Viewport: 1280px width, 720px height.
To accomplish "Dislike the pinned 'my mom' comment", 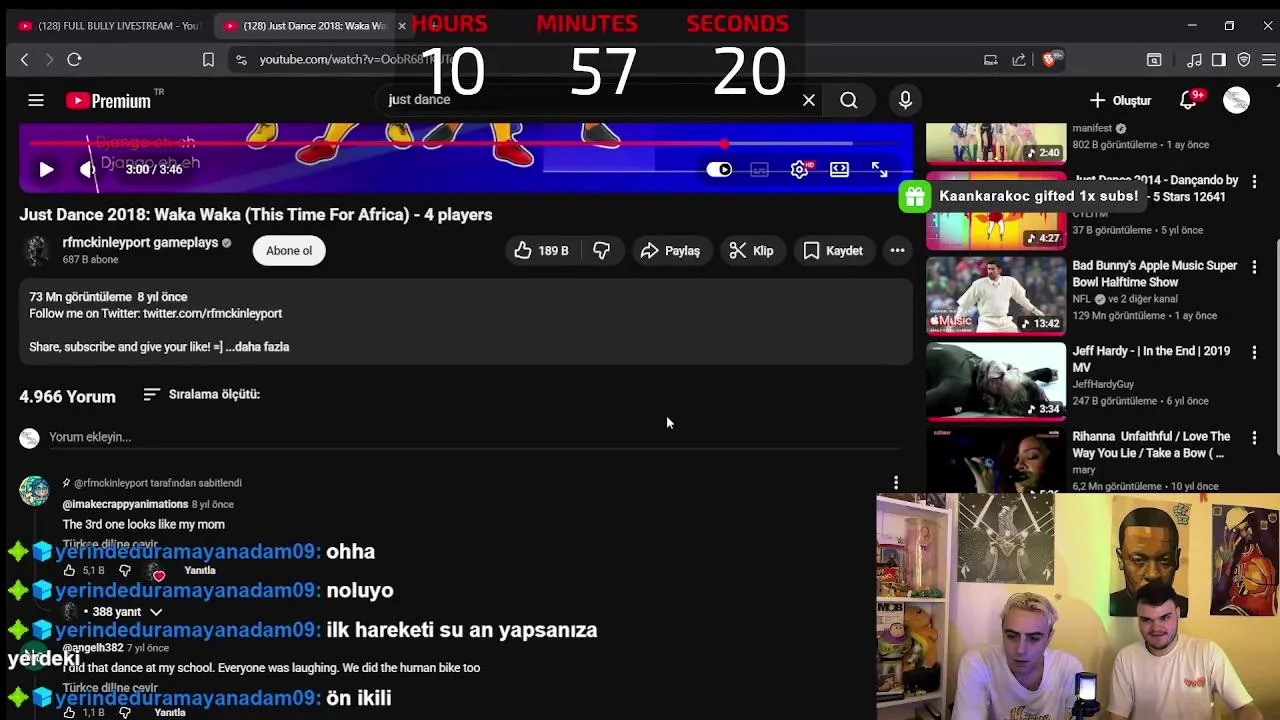I will pyautogui.click(x=125, y=571).
